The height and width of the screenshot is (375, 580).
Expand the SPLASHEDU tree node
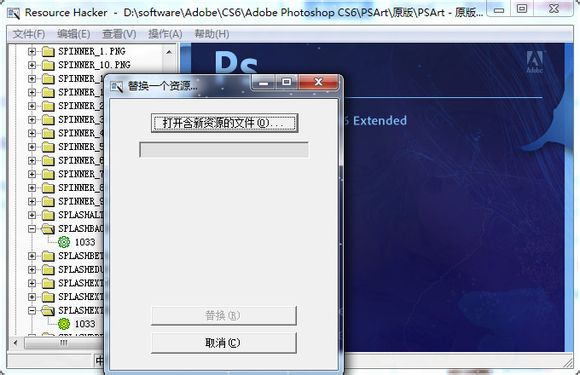[32, 270]
